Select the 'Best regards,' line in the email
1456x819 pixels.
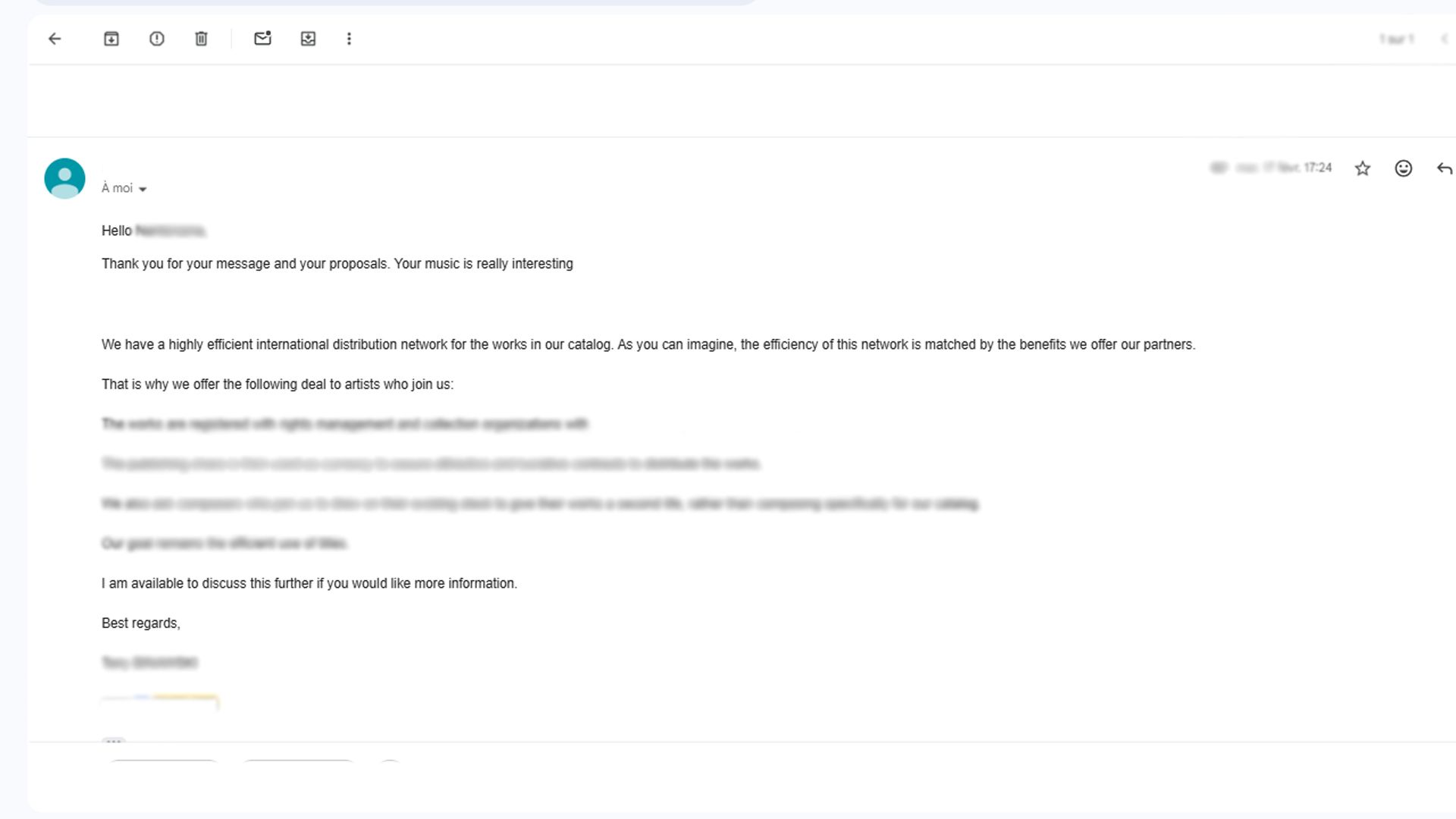(141, 623)
